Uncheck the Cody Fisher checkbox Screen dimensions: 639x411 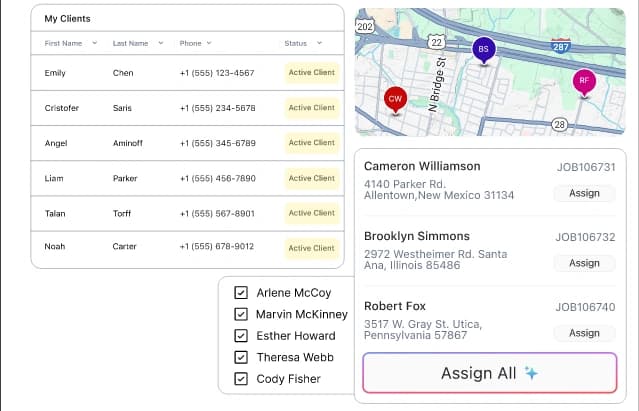click(x=240, y=378)
